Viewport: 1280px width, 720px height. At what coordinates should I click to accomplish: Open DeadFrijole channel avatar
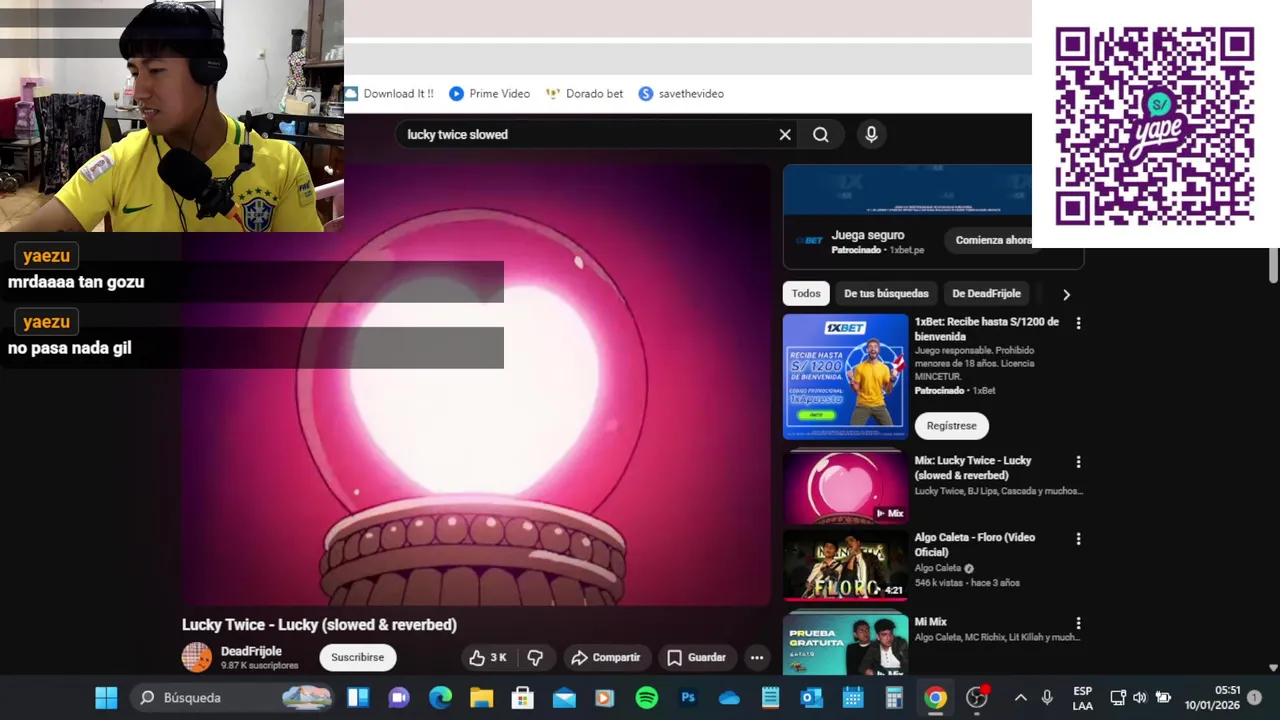pyautogui.click(x=197, y=657)
